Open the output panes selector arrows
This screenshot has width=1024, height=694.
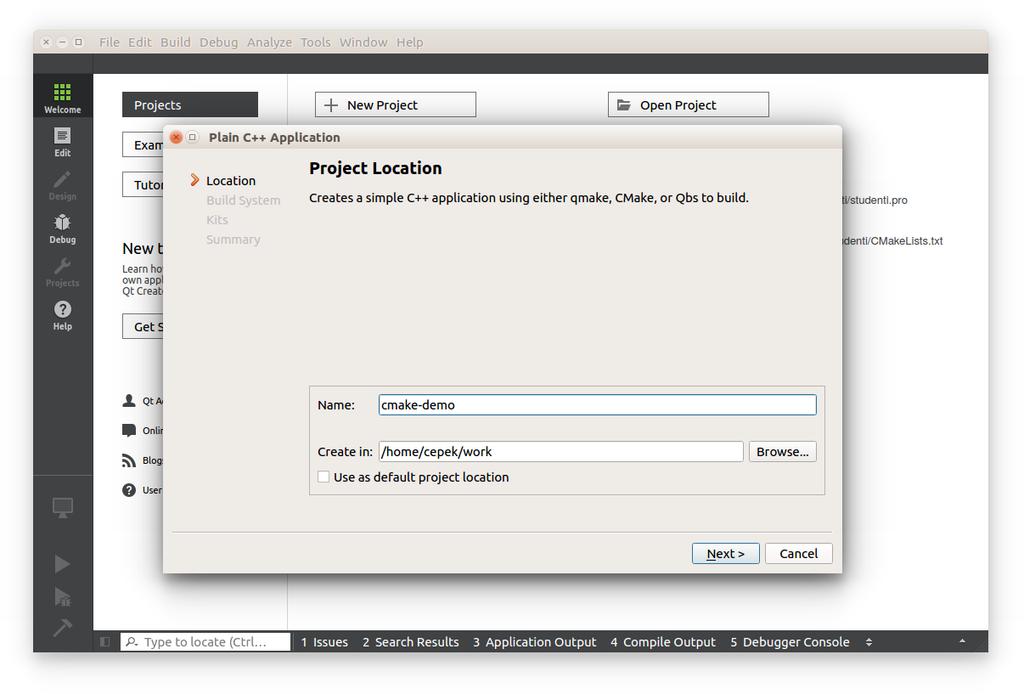point(869,642)
